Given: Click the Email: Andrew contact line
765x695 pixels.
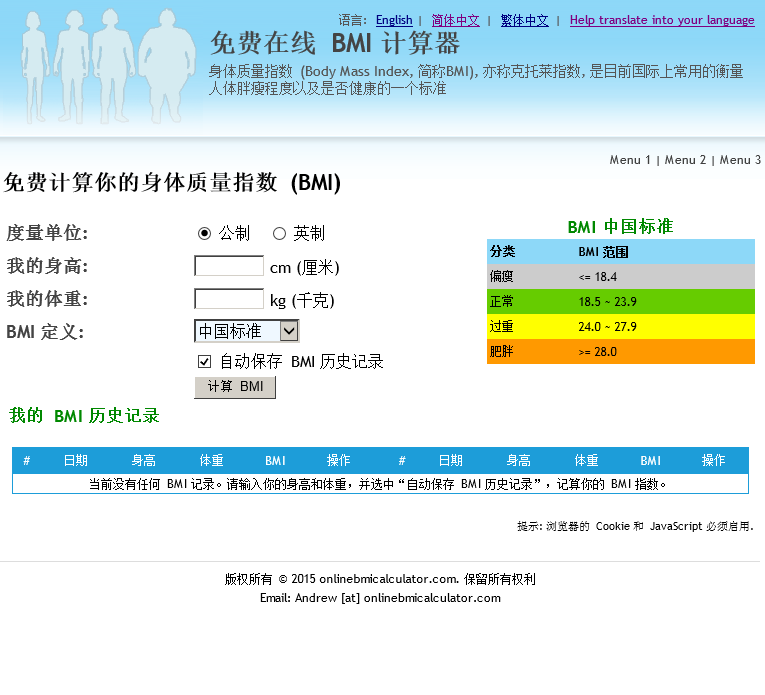Looking at the screenshot, I should click(x=380, y=598).
